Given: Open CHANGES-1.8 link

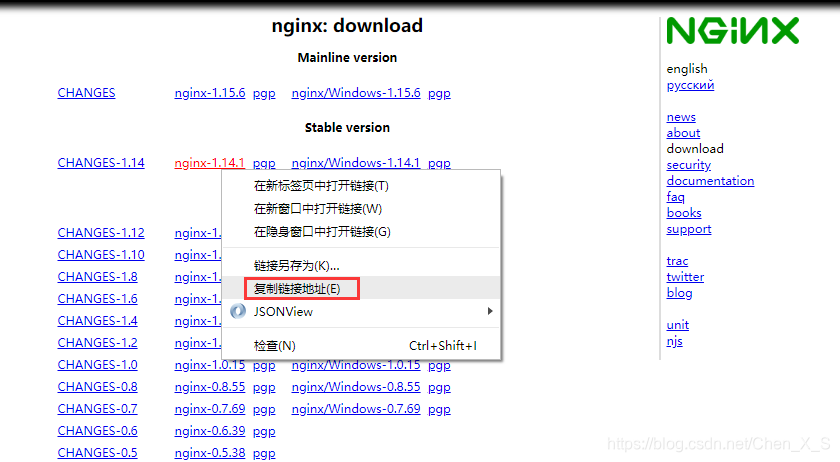Looking at the screenshot, I should click(98, 277).
